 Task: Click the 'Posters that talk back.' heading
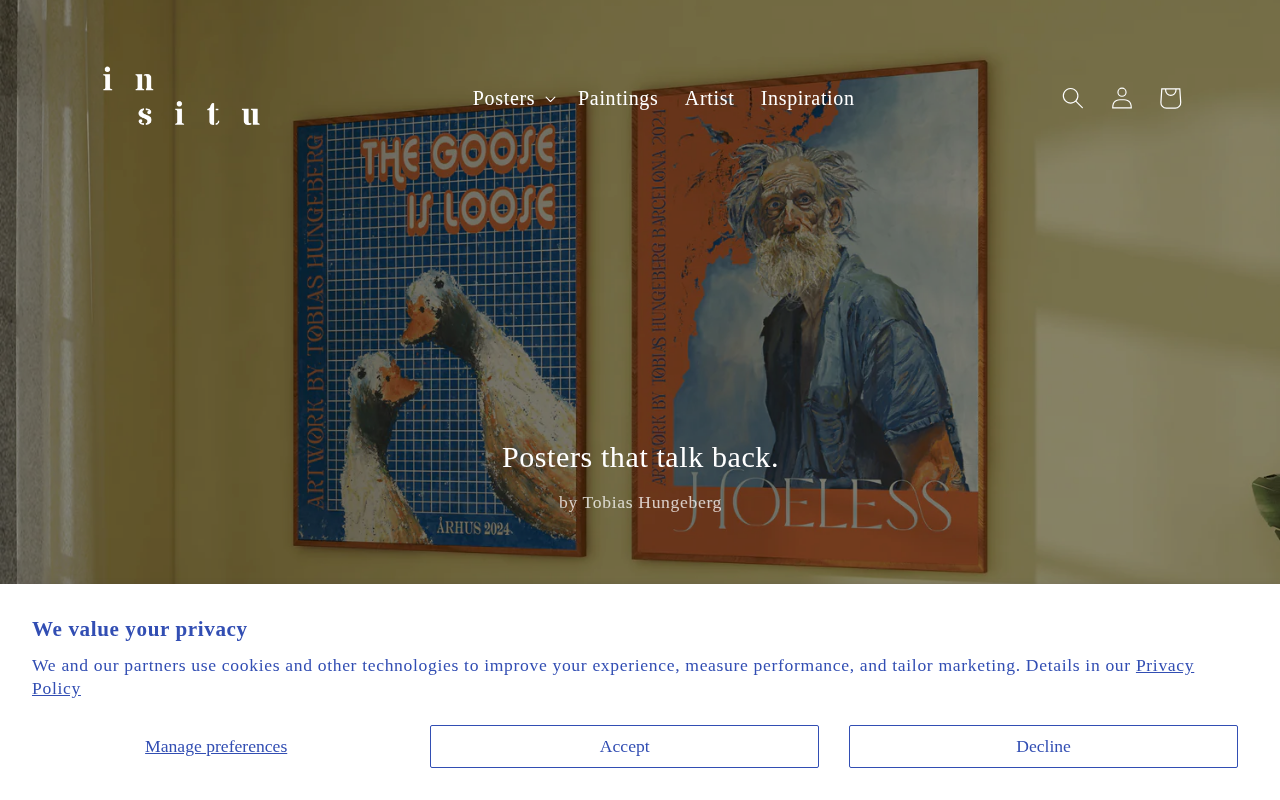(640, 457)
